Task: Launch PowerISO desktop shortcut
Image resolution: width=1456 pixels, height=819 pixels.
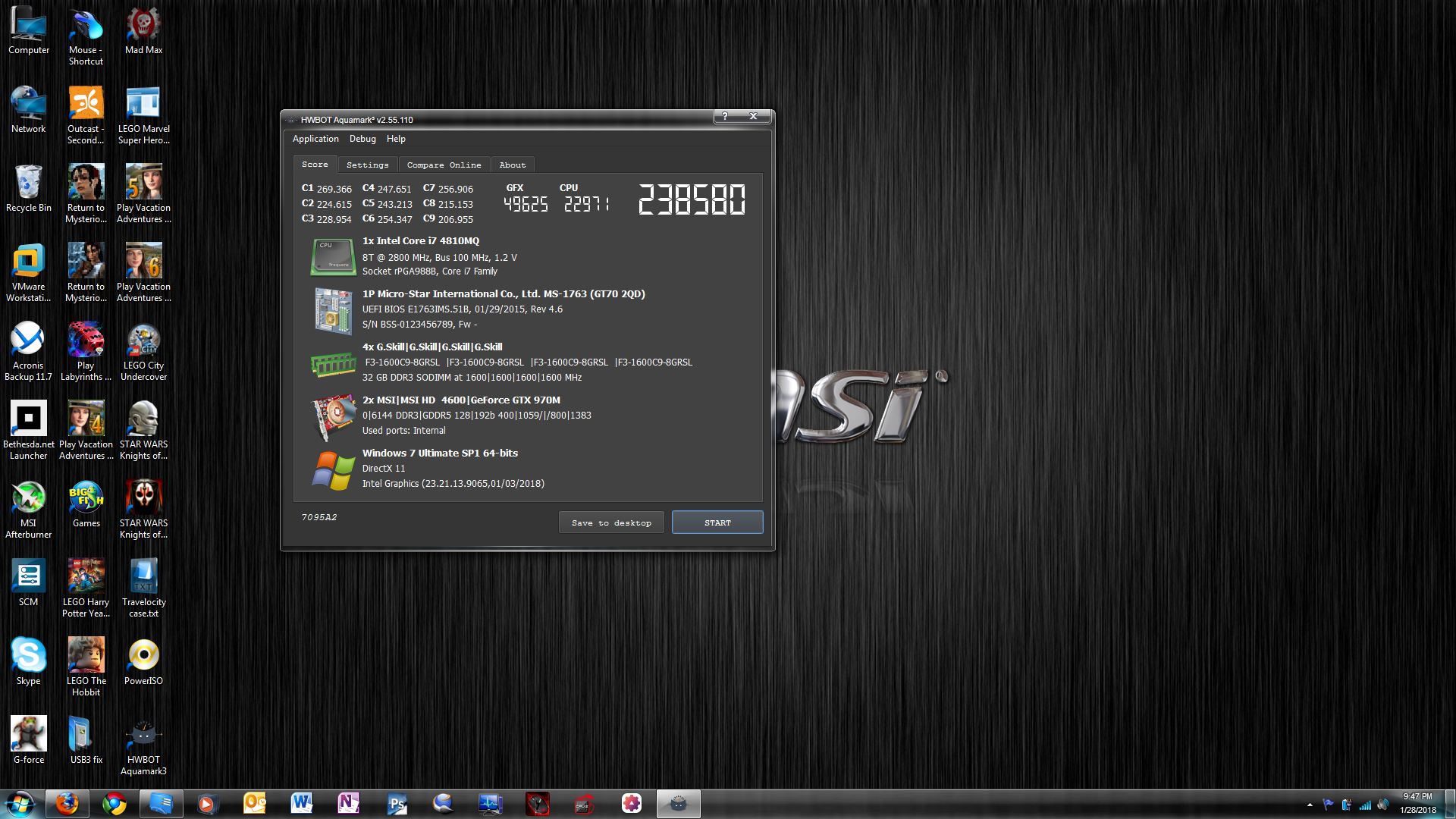Action: [143, 662]
